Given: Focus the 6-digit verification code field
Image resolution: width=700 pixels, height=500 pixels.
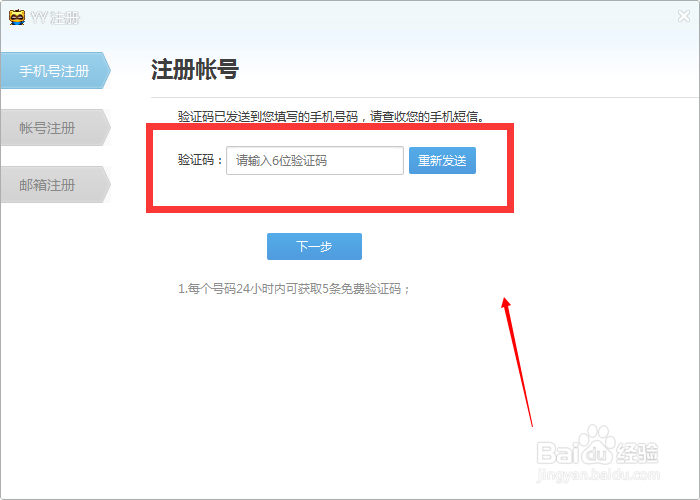Looking at the screenshot, I should pos(315,160).
